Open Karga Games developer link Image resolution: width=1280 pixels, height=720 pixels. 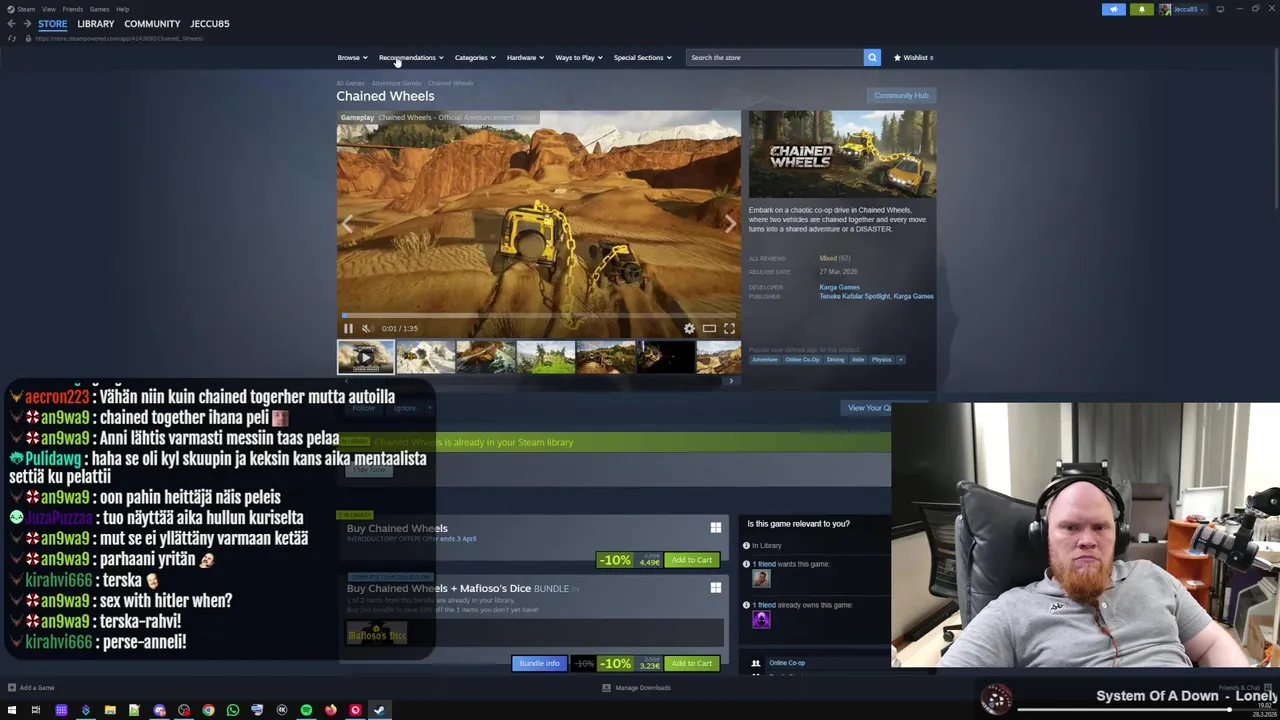click(839, 287)
